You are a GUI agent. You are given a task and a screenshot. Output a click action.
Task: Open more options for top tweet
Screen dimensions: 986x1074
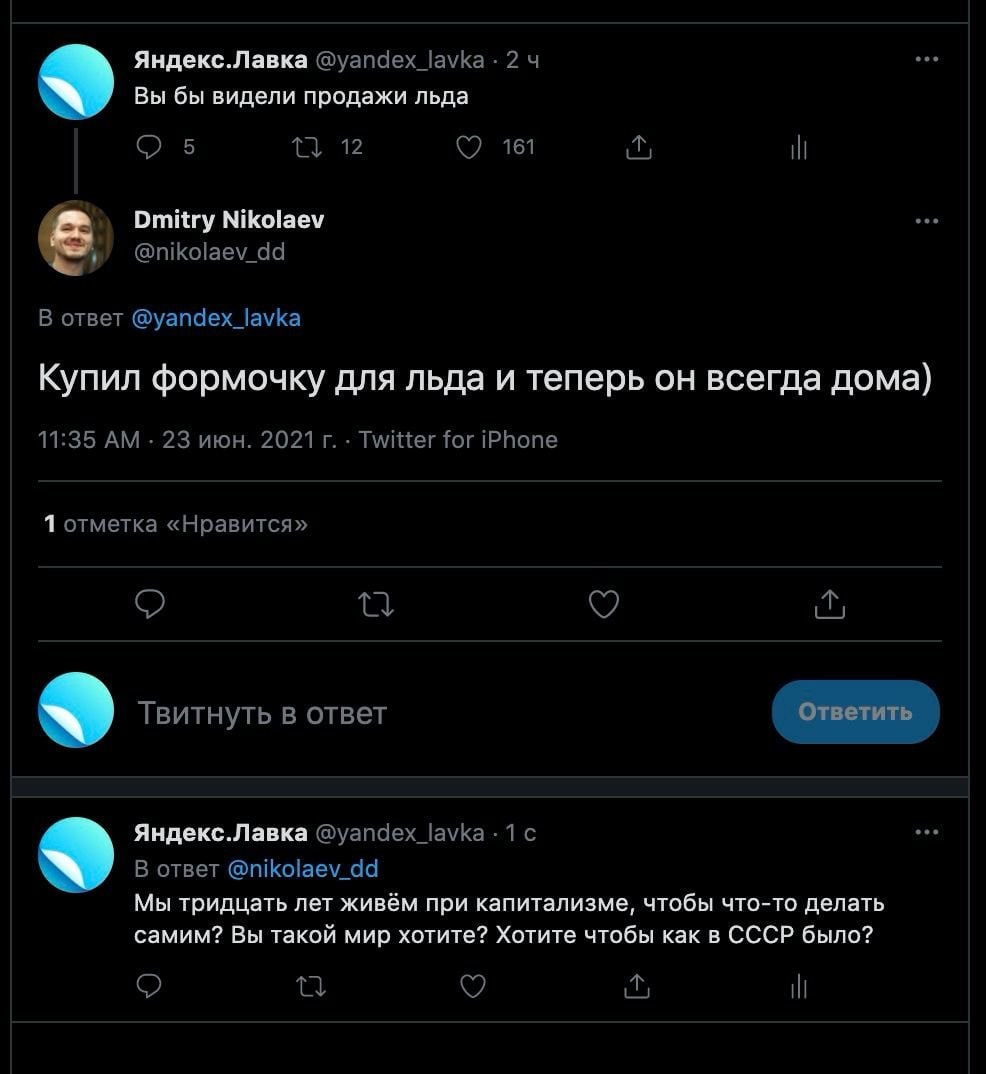tap(926, 60)
